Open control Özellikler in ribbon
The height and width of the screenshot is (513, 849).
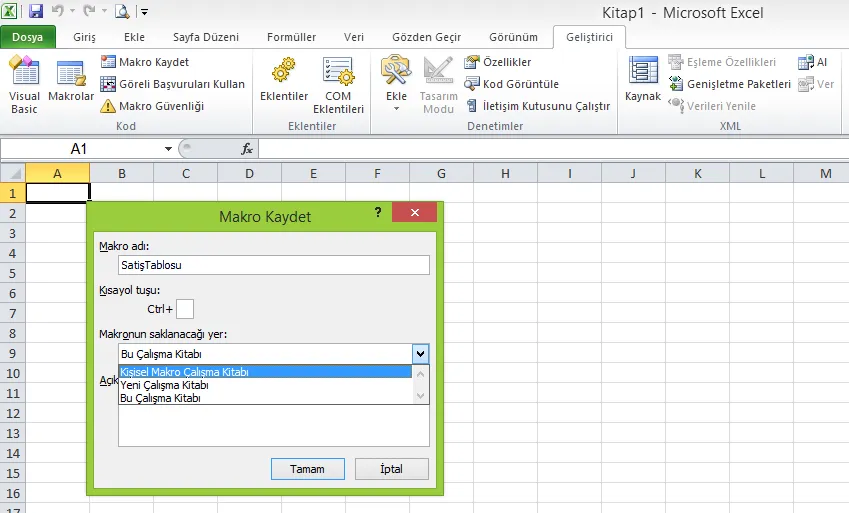point(498,62)
